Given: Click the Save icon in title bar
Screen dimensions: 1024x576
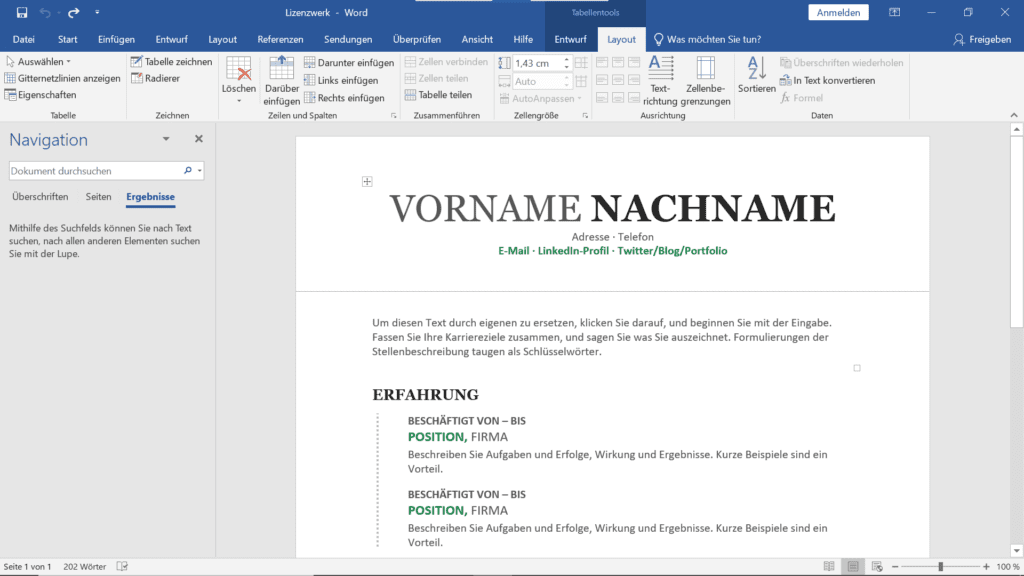Looking at the screenshot, I should pos(21,13).
